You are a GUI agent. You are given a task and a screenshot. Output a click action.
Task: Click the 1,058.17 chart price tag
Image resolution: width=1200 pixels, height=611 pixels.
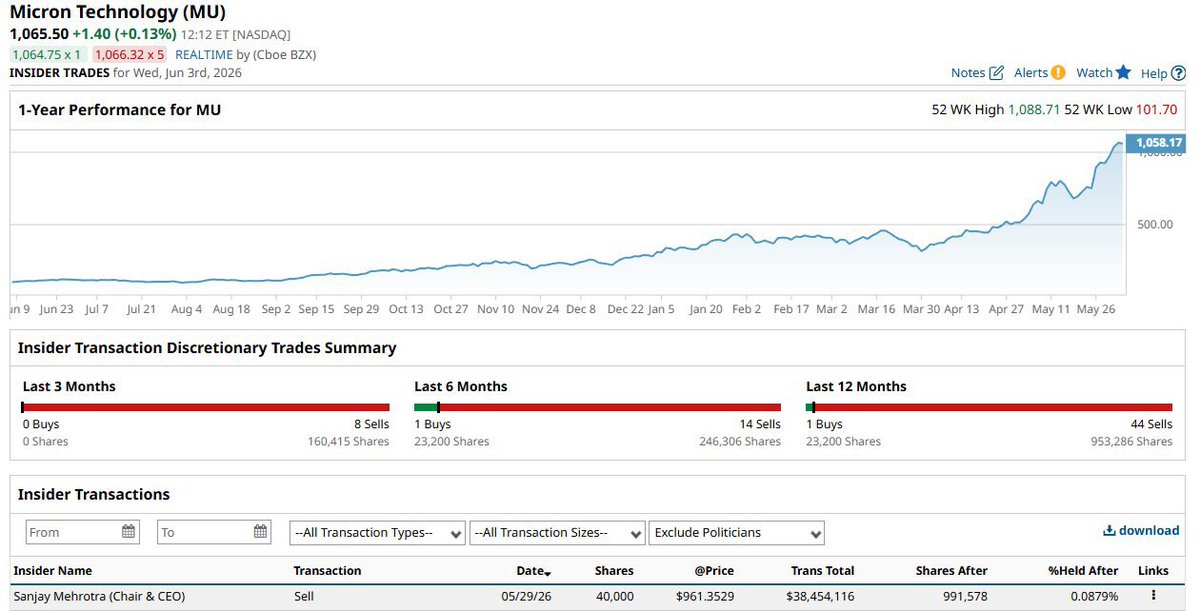tap(1157, 143)
